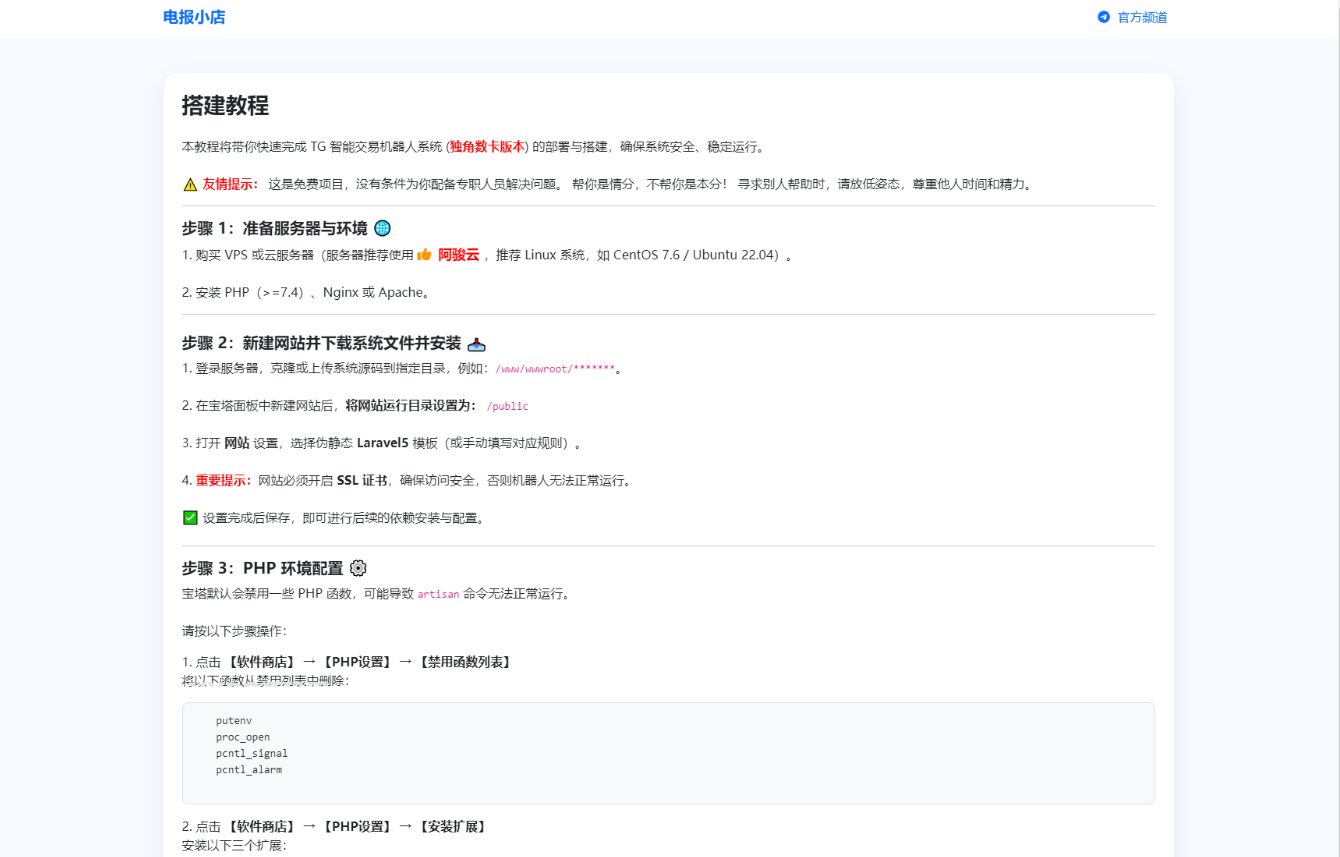1340x857 pixels.
Task: Click the code block containing putenv
Action: coord(667,752)
